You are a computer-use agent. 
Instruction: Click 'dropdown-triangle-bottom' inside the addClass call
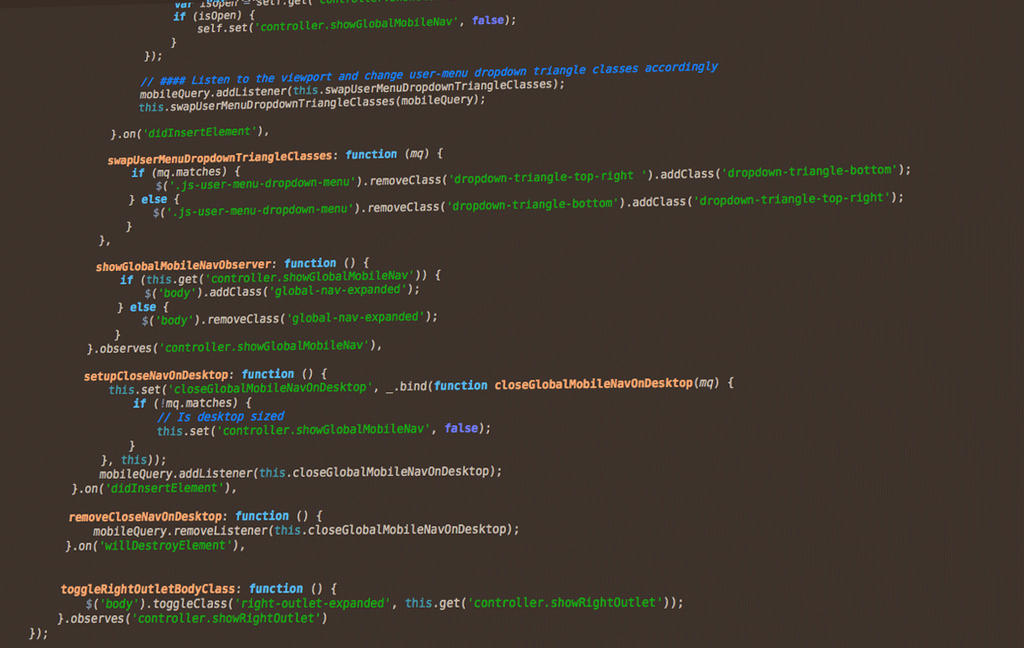(810, 172)
